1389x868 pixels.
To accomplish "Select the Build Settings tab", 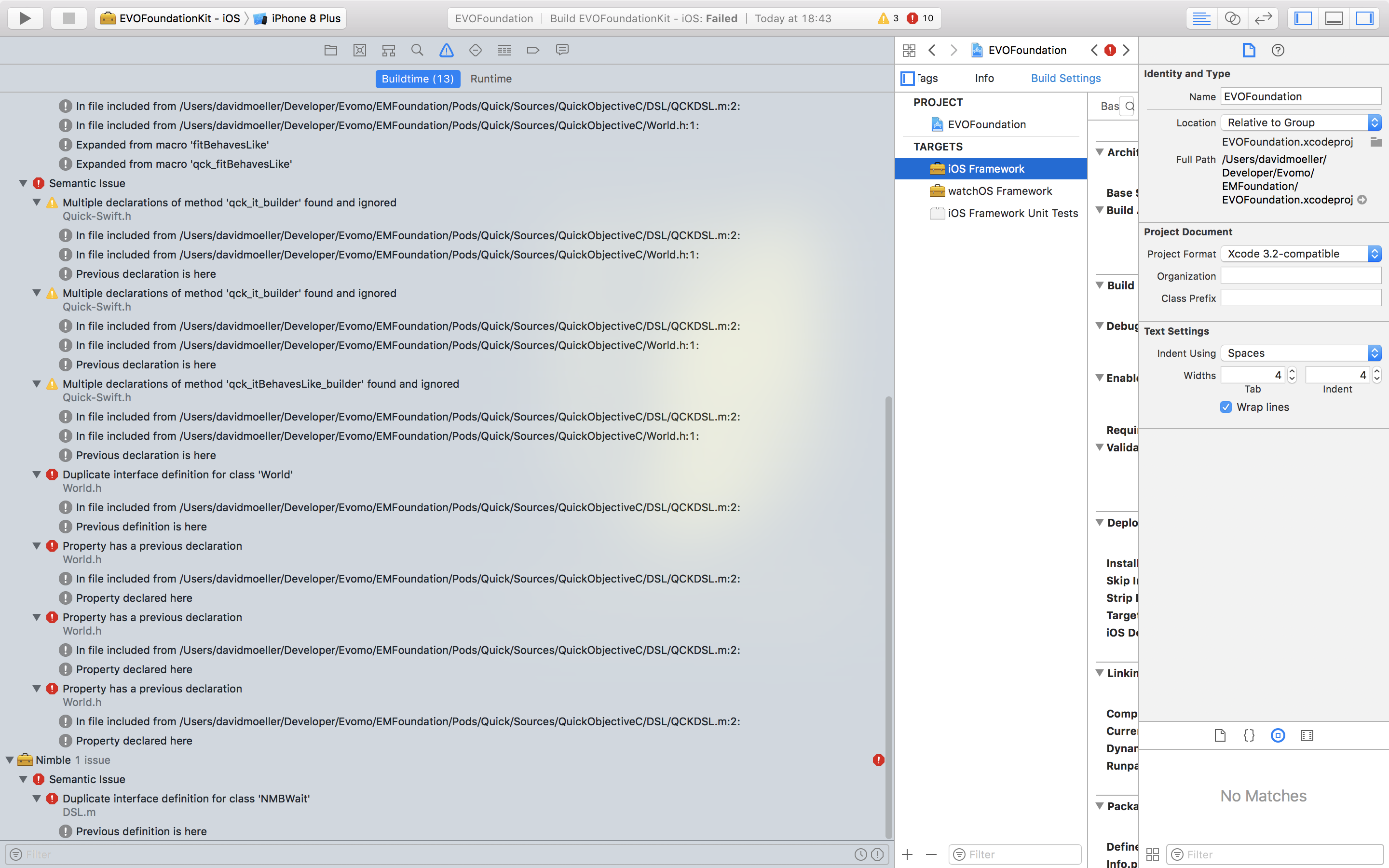I will (x=1066, y=78).
